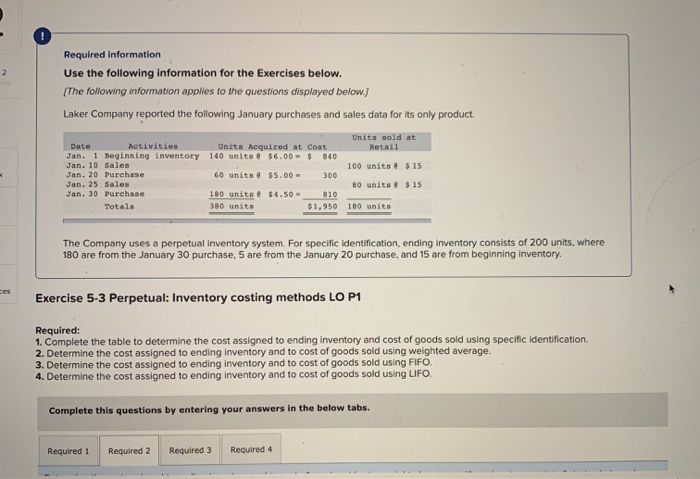Click the $1,950 total cost value
Viewport: 700px width, 479px height.
pyautogui.click(x=322, y=207)
